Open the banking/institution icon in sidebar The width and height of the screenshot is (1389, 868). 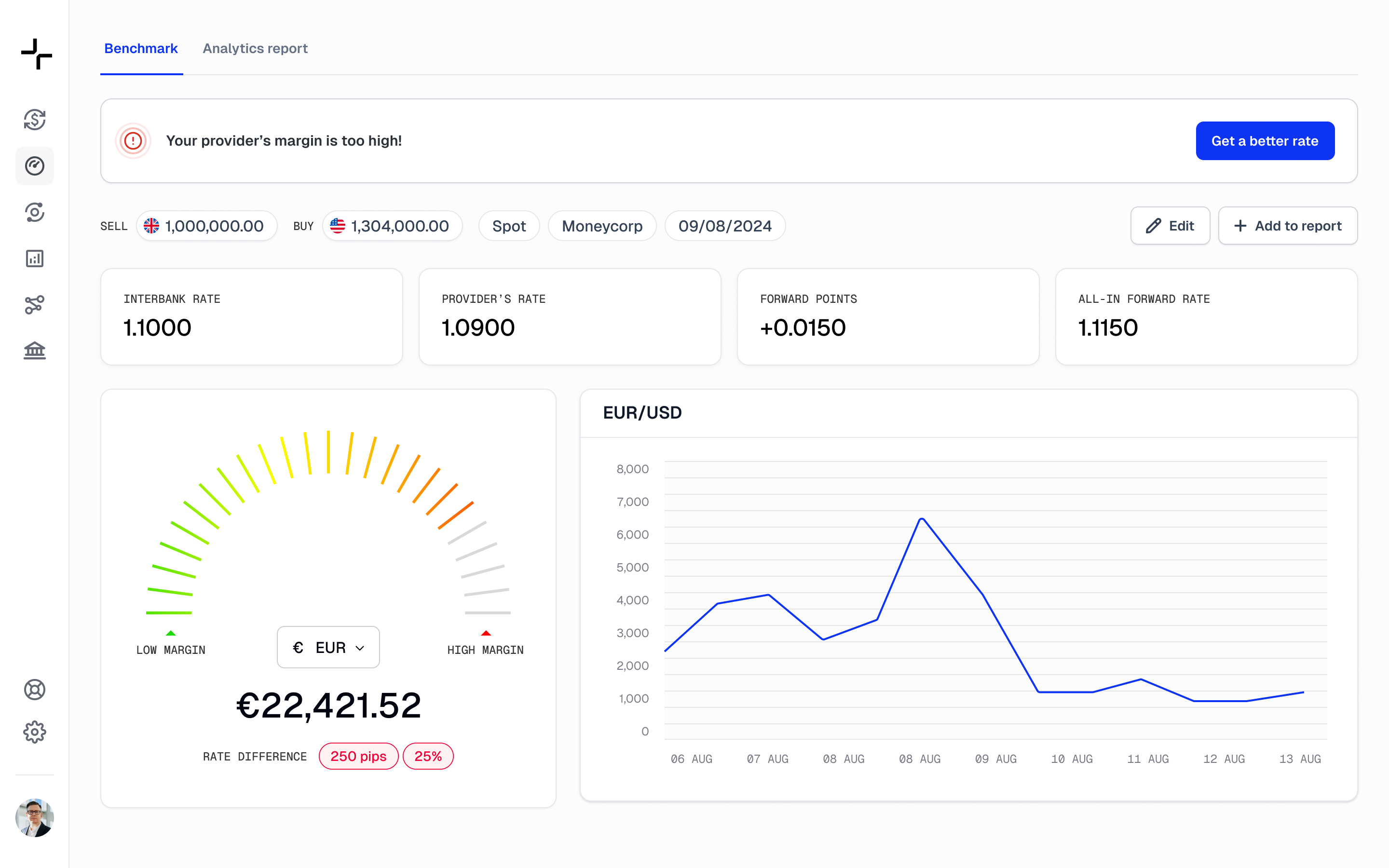click(x=35, y=350)
